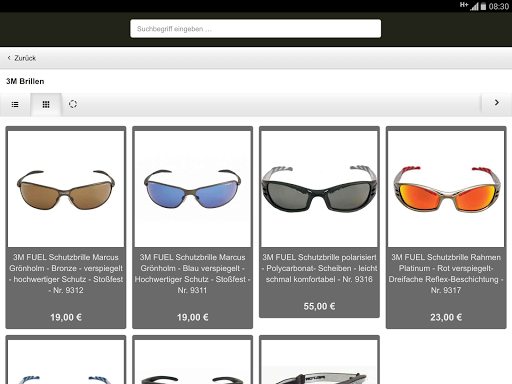Switch to list view layout
Image resolution: width=512 pixels, height=384 pixels.
tap(15, 105)
